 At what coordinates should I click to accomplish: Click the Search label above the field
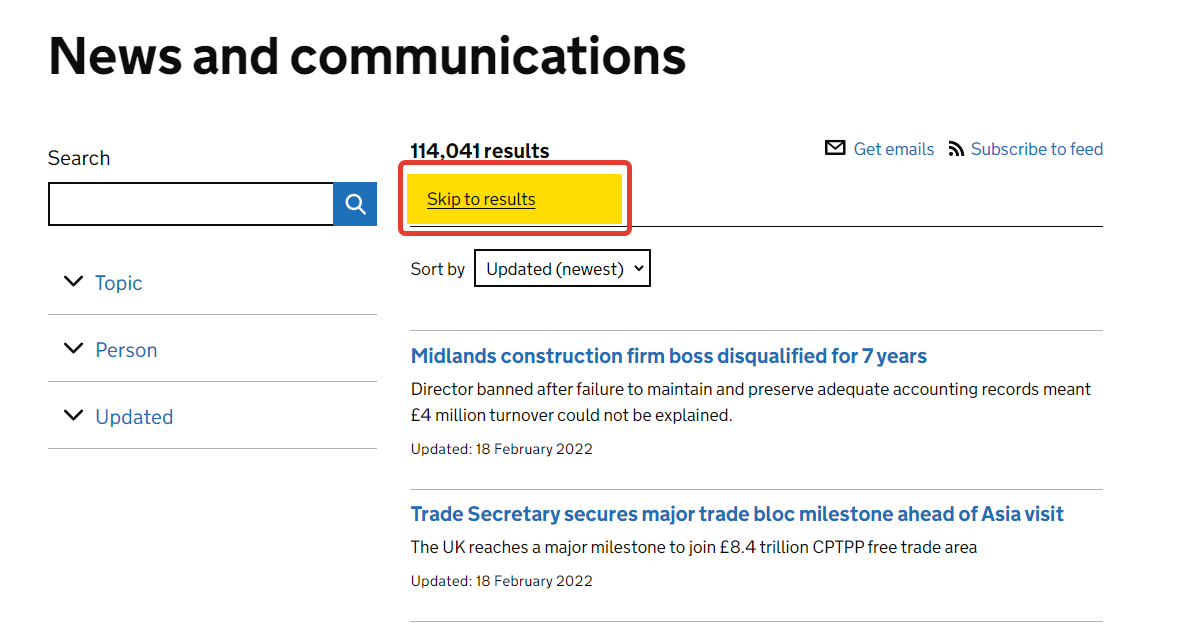click(x=79, y=158)
